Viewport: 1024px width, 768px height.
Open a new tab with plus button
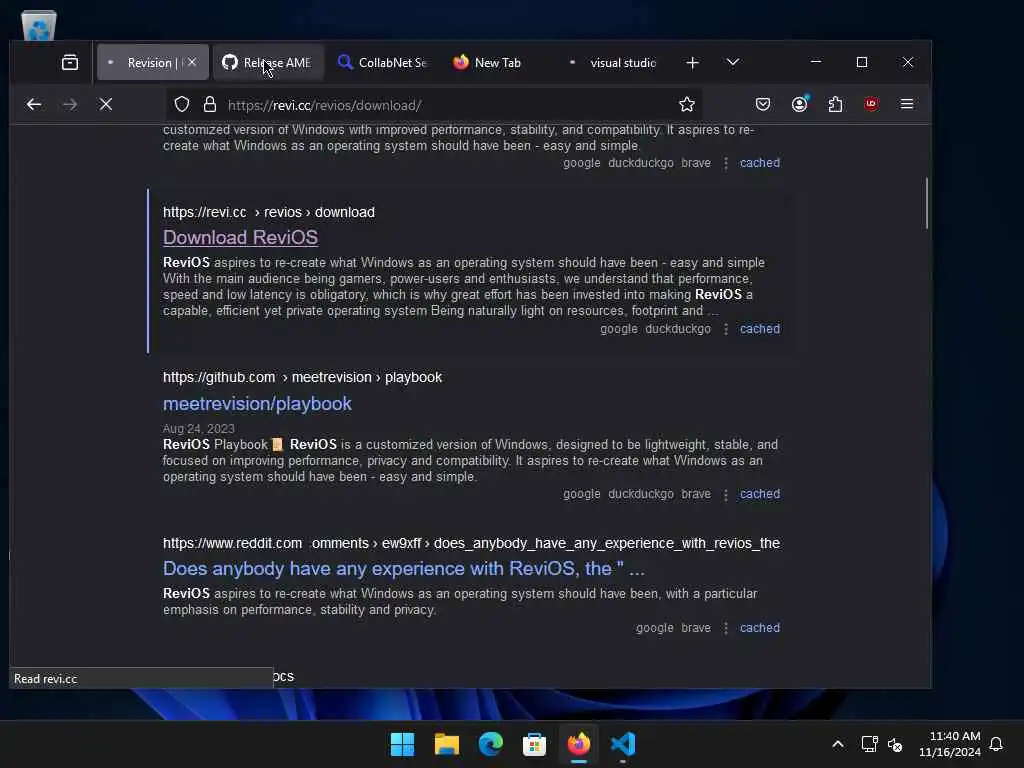coord(692,63)
